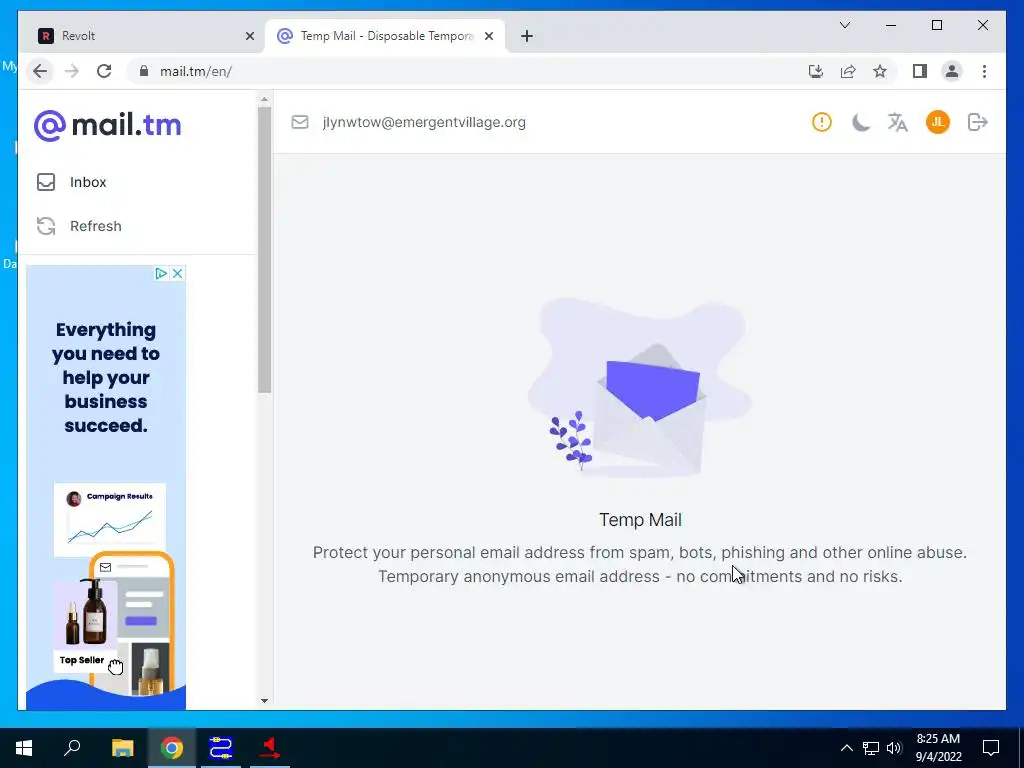Screen dimensions: 1024x768
Task: Open a new browser tab
Action: pyautogui.click(x=527, y=36)
